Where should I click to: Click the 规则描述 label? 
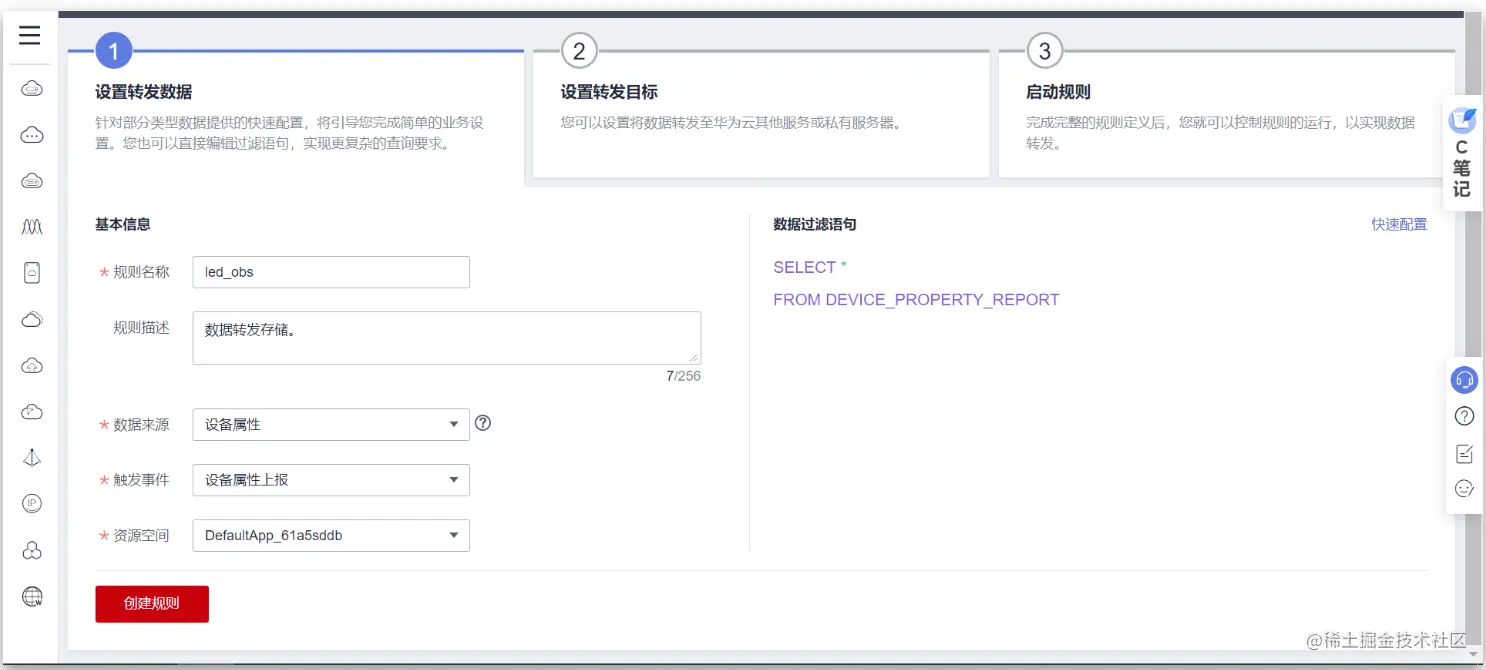click(x=142, y=328)
